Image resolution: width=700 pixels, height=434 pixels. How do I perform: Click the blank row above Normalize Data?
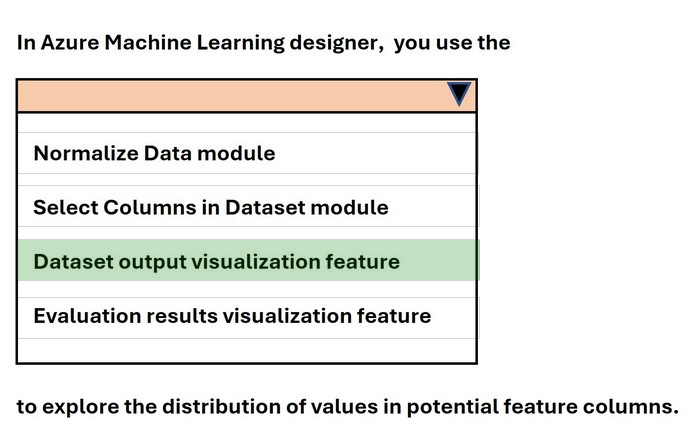click(x=246, y=123)
